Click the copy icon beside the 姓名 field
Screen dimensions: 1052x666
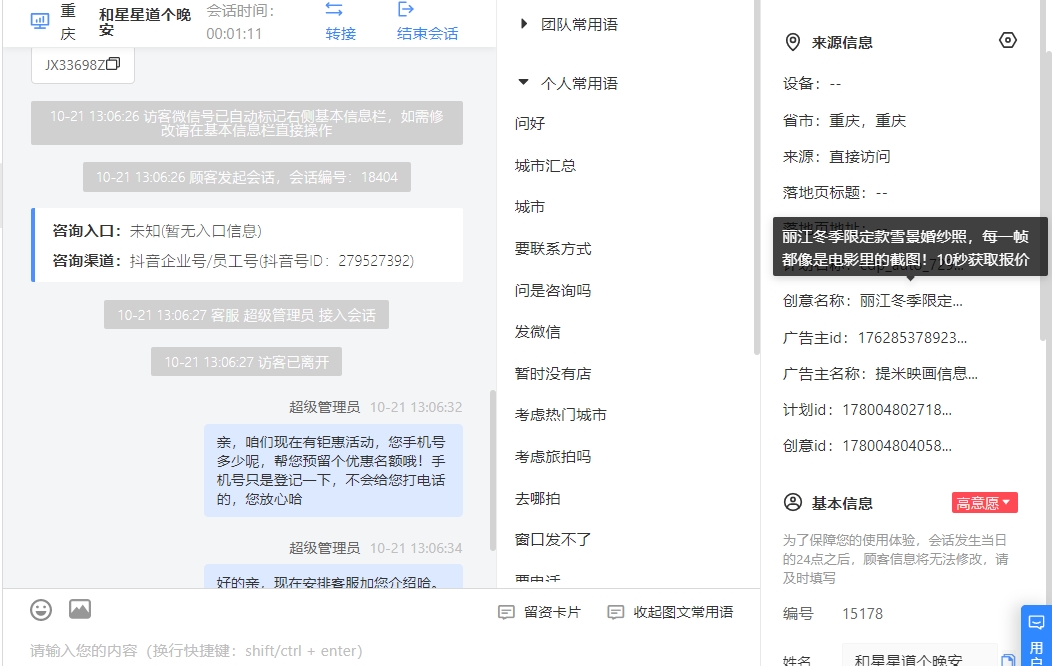point(1008,660)
